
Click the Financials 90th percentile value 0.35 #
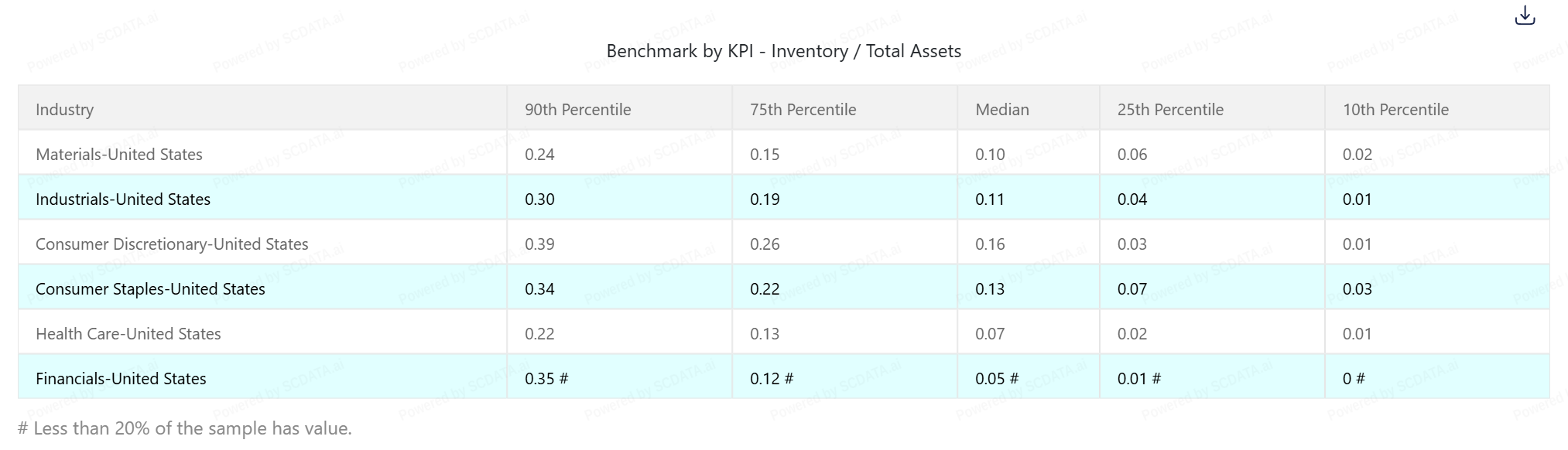tap(546, 379)
